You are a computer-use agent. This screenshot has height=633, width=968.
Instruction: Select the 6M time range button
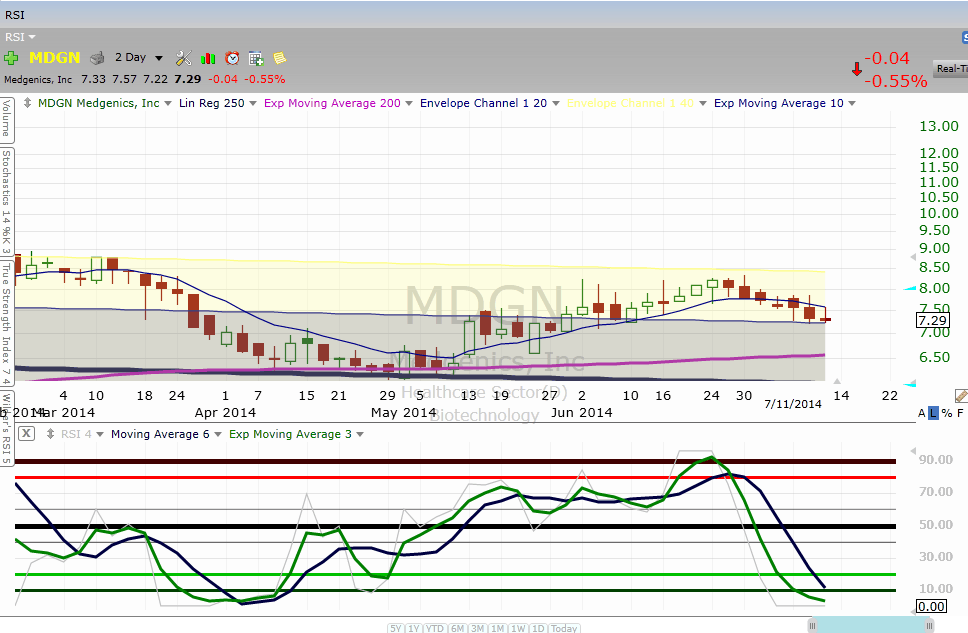coord(458,628)
